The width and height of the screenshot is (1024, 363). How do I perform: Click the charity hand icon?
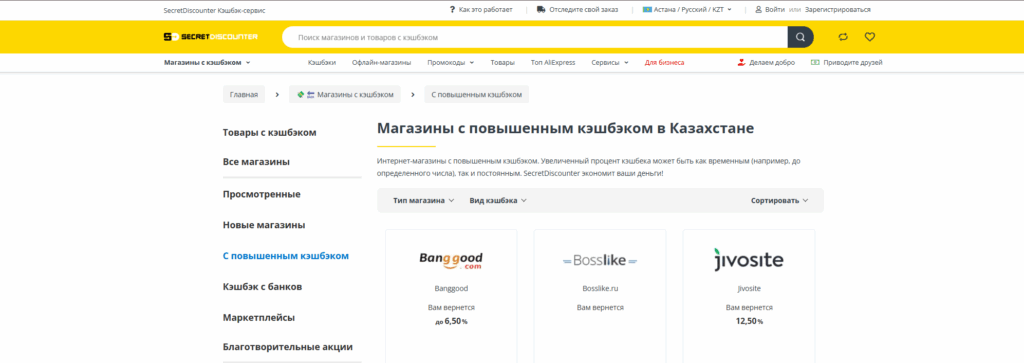click(x=741, y=63)
